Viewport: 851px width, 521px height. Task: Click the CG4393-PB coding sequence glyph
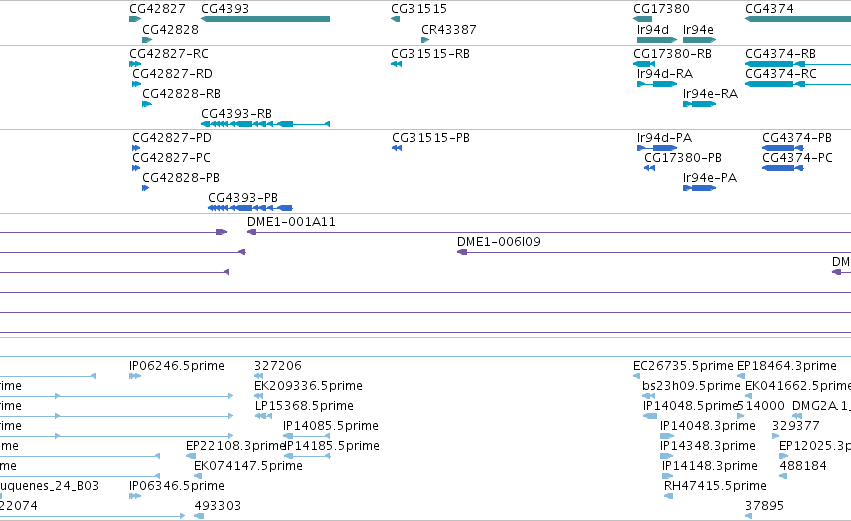tap(250, 208)
